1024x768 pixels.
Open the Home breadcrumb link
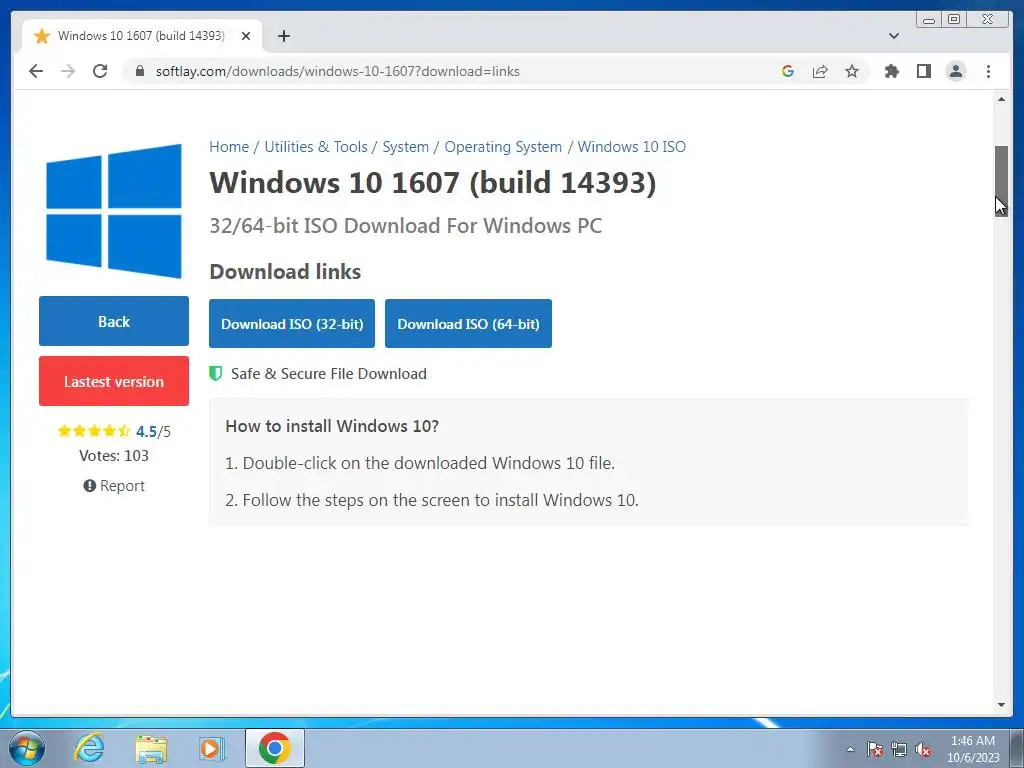click(229, 147)
